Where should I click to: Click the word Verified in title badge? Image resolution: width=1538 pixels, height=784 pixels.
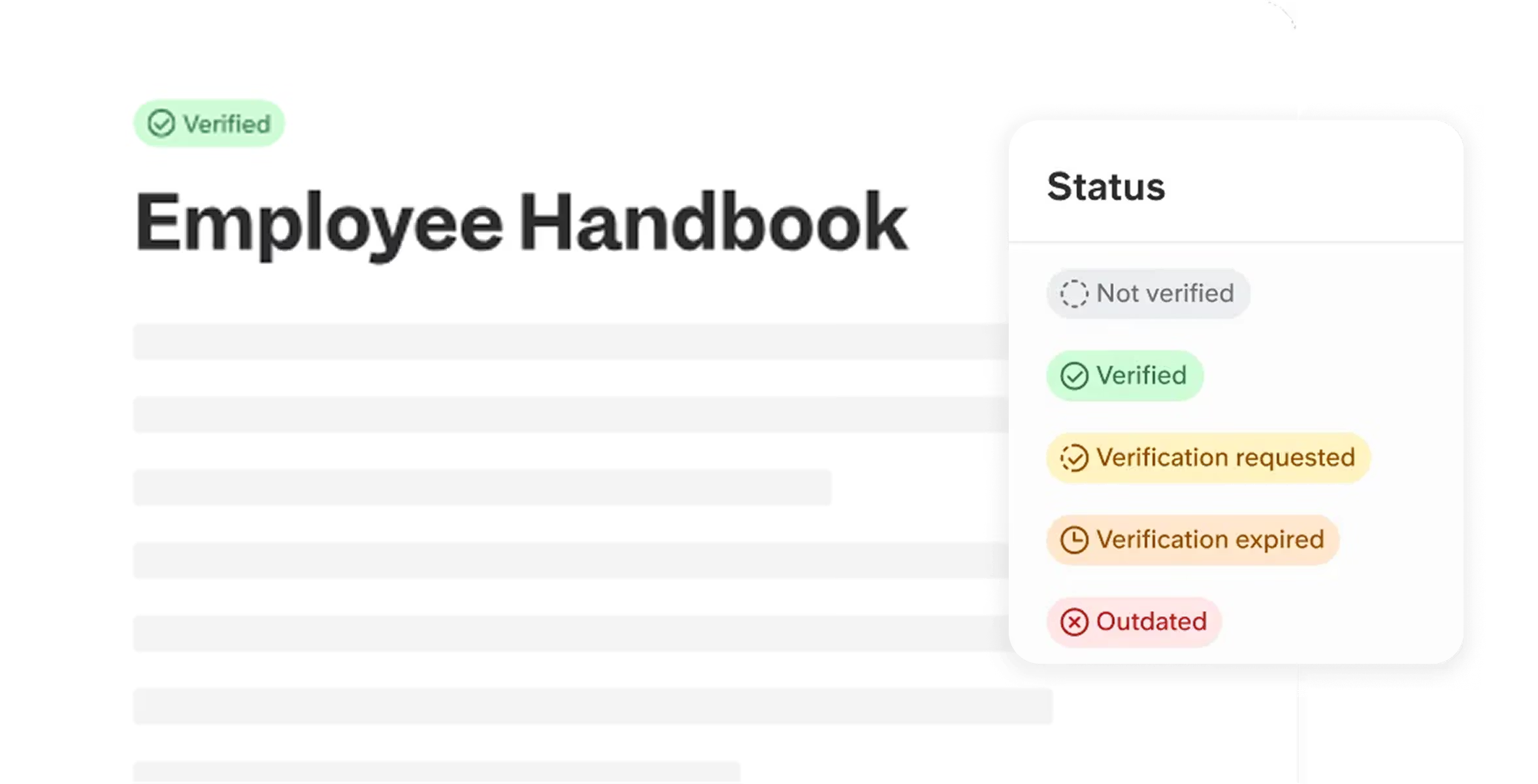[226, 124]
